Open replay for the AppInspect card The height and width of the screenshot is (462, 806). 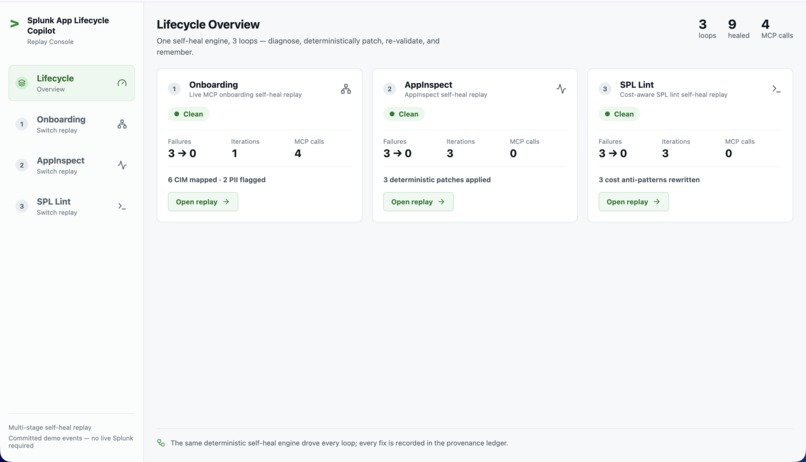pyautogui.click(x=418, y=201)
